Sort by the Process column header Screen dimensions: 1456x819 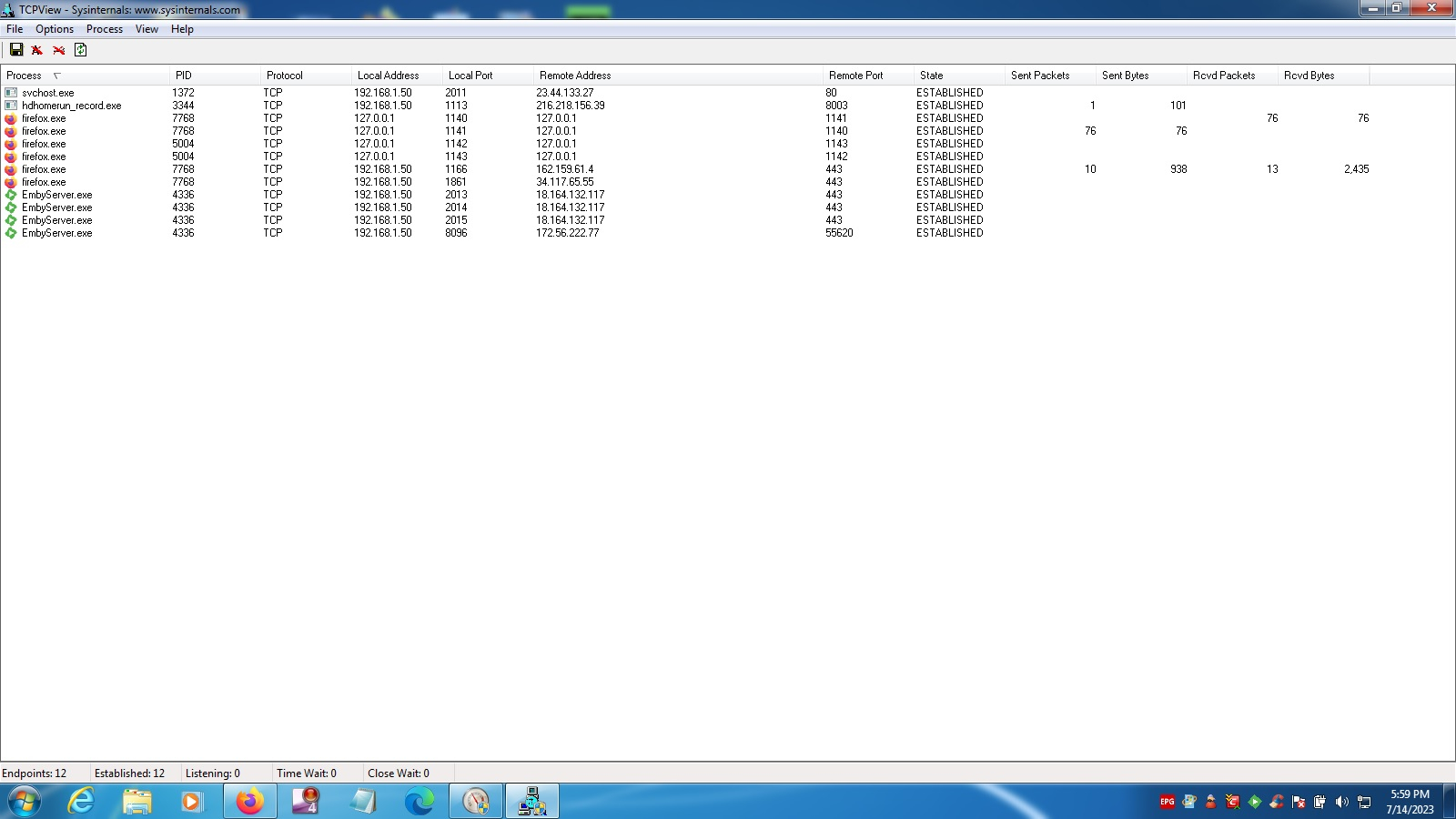coord(85,76)
